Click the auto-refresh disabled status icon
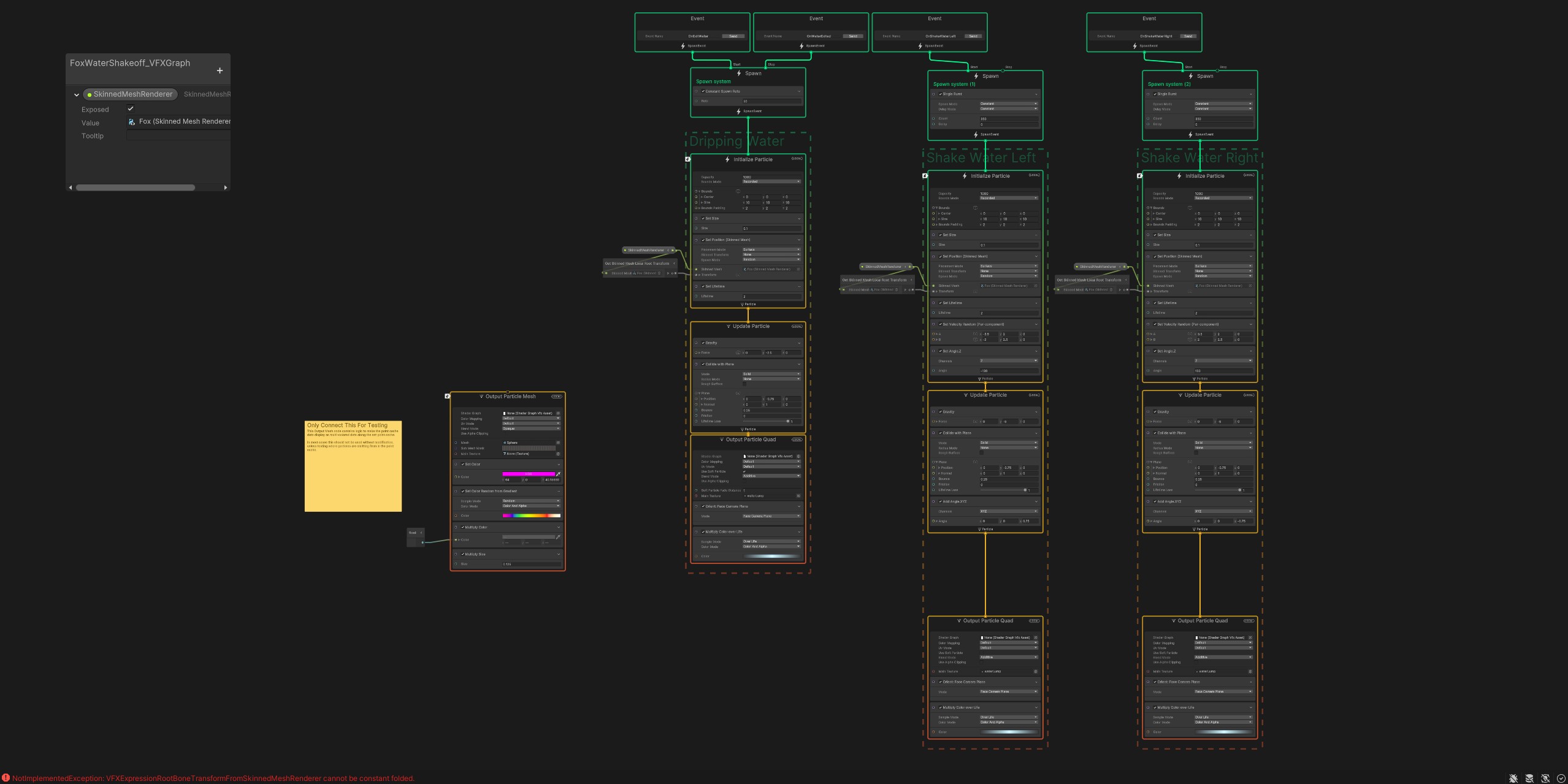 click(x=1545, y=778)
